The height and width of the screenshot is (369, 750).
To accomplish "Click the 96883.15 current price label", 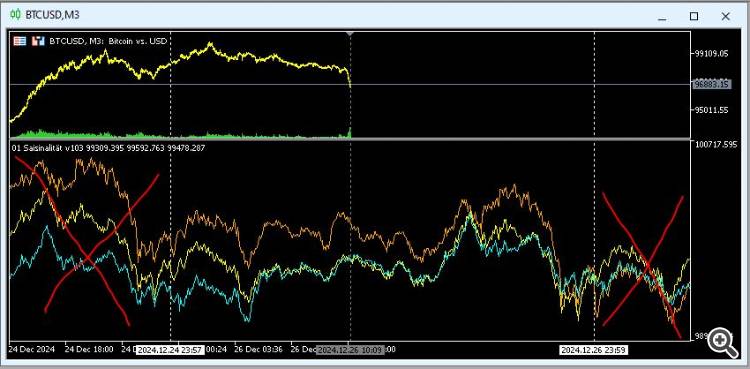I will tap(710, 84).
